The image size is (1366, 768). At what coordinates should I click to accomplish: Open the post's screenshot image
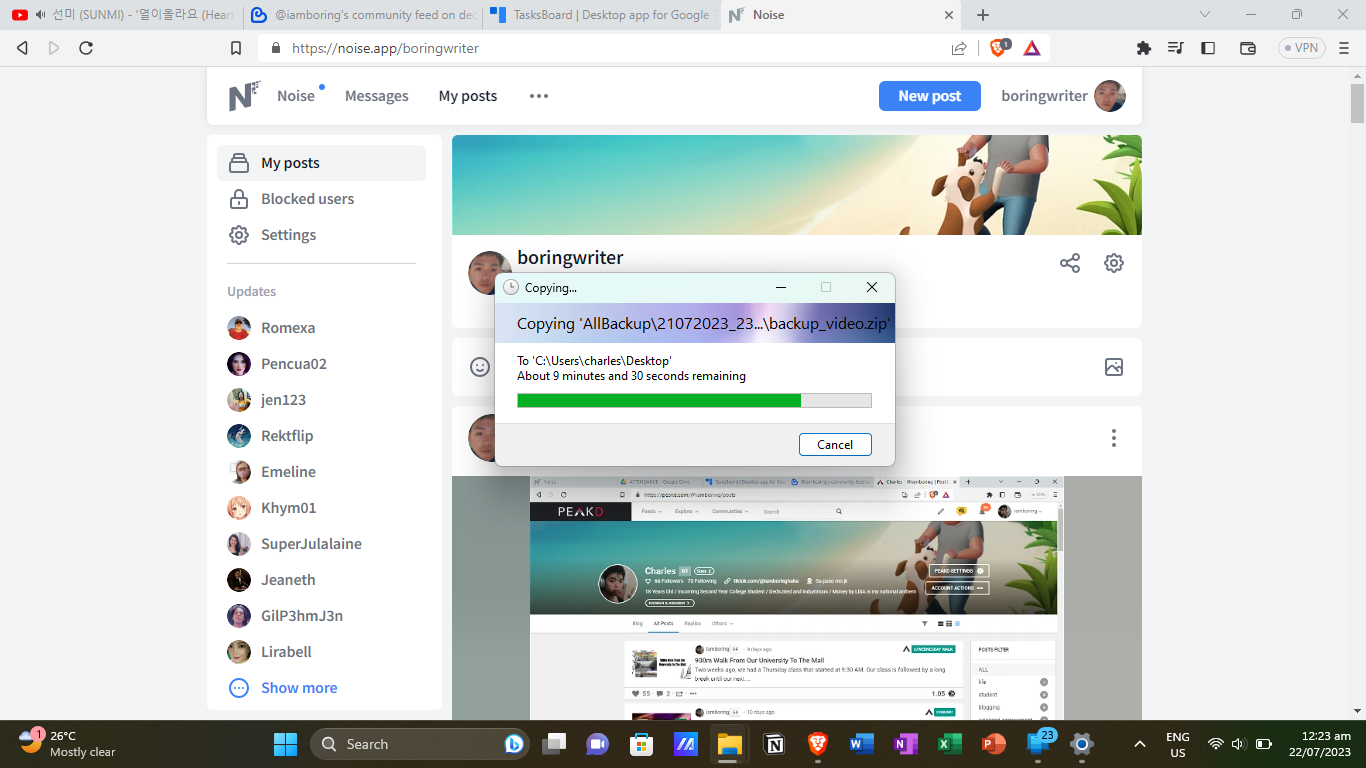[796, 598]
